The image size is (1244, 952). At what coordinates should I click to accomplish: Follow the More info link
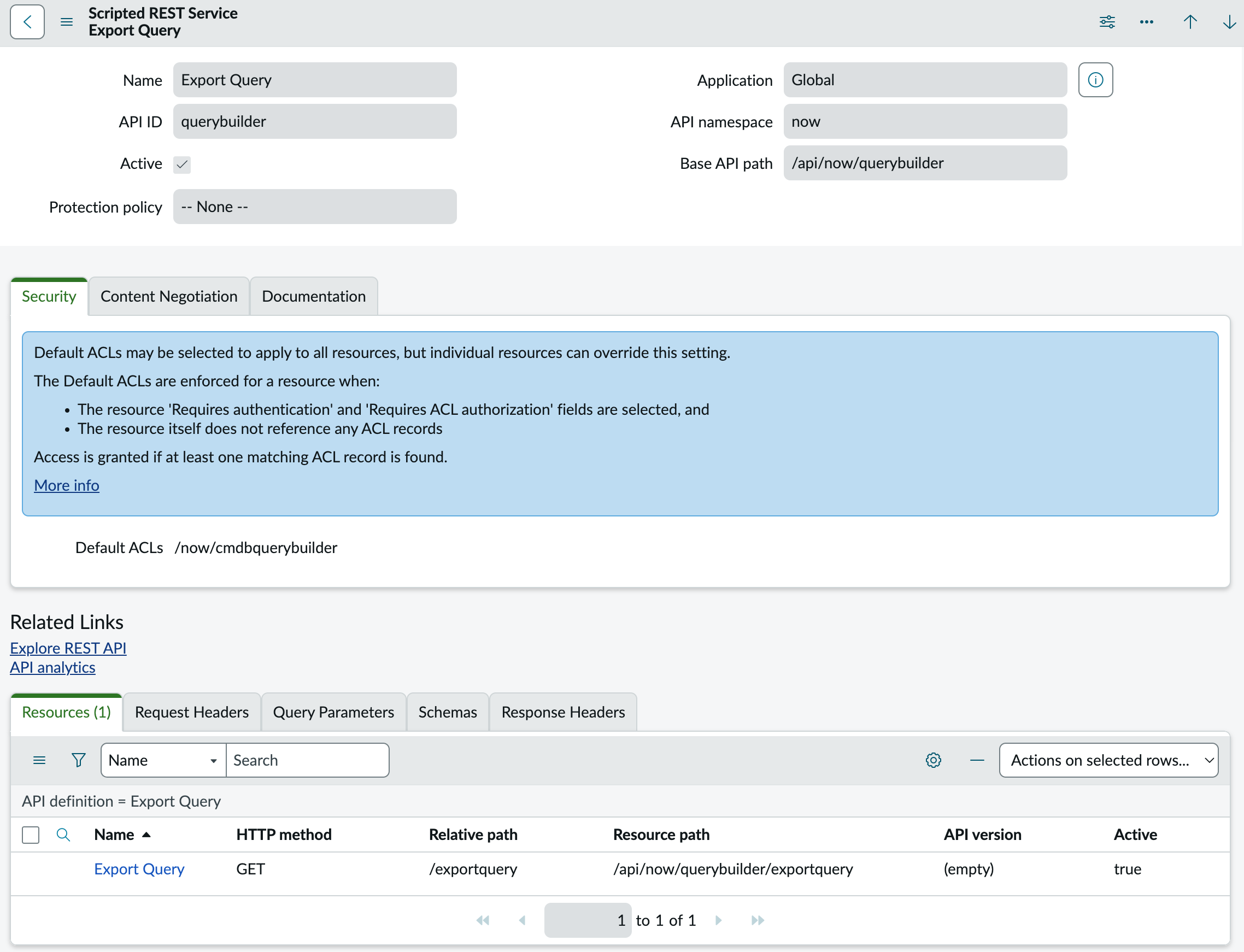pyautogui.click(x=66, y=485)
